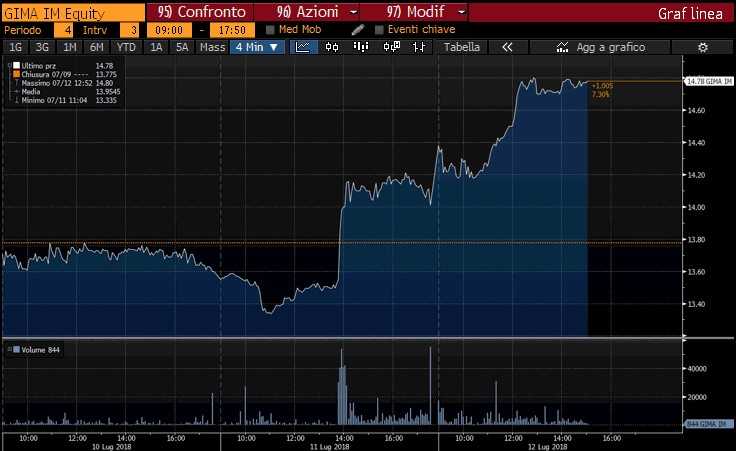Expand the 96) Azioni dropdown arrow

click(x=354, y=12)
